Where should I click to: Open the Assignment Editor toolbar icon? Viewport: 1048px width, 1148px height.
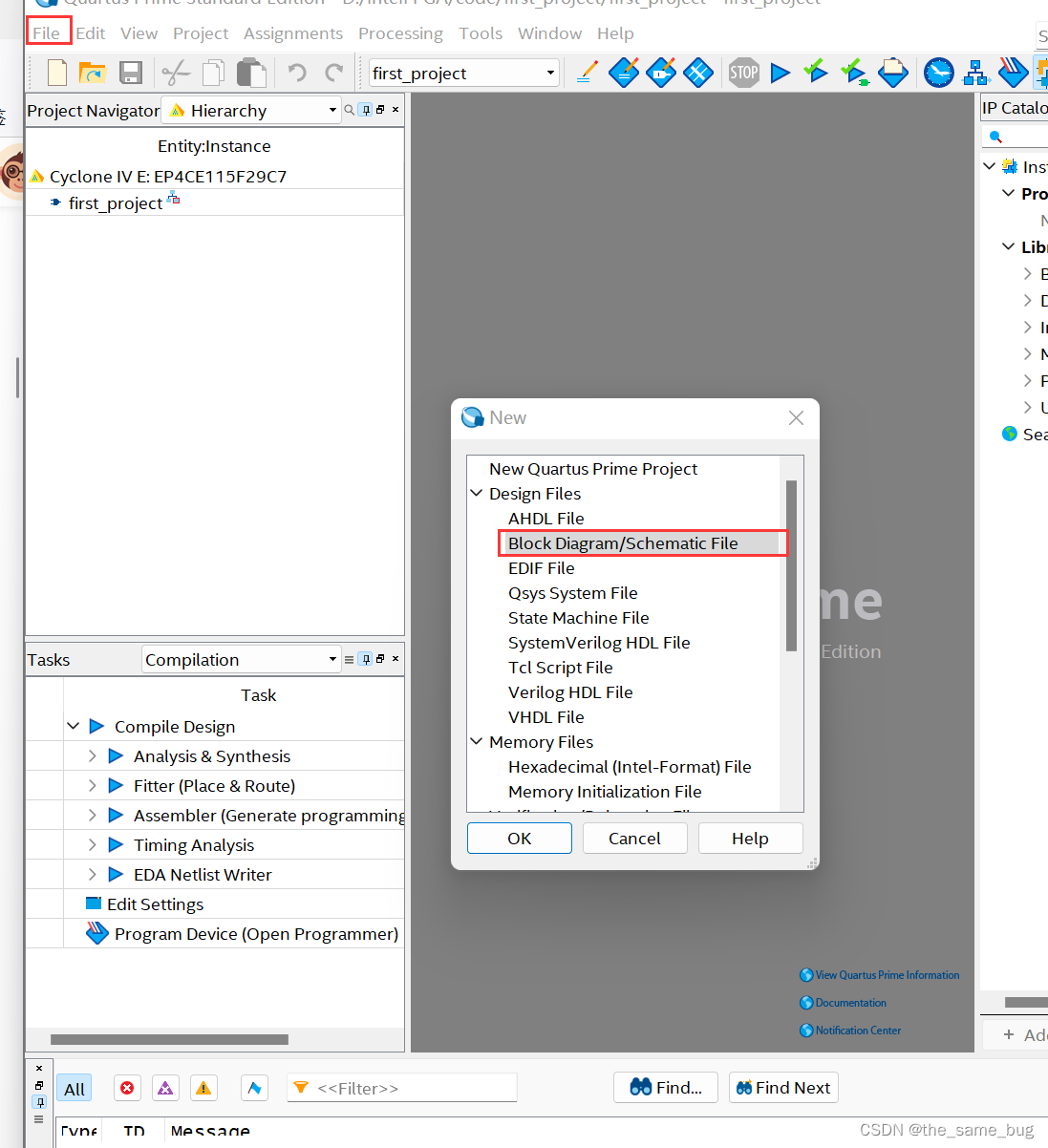coord(624,73)
